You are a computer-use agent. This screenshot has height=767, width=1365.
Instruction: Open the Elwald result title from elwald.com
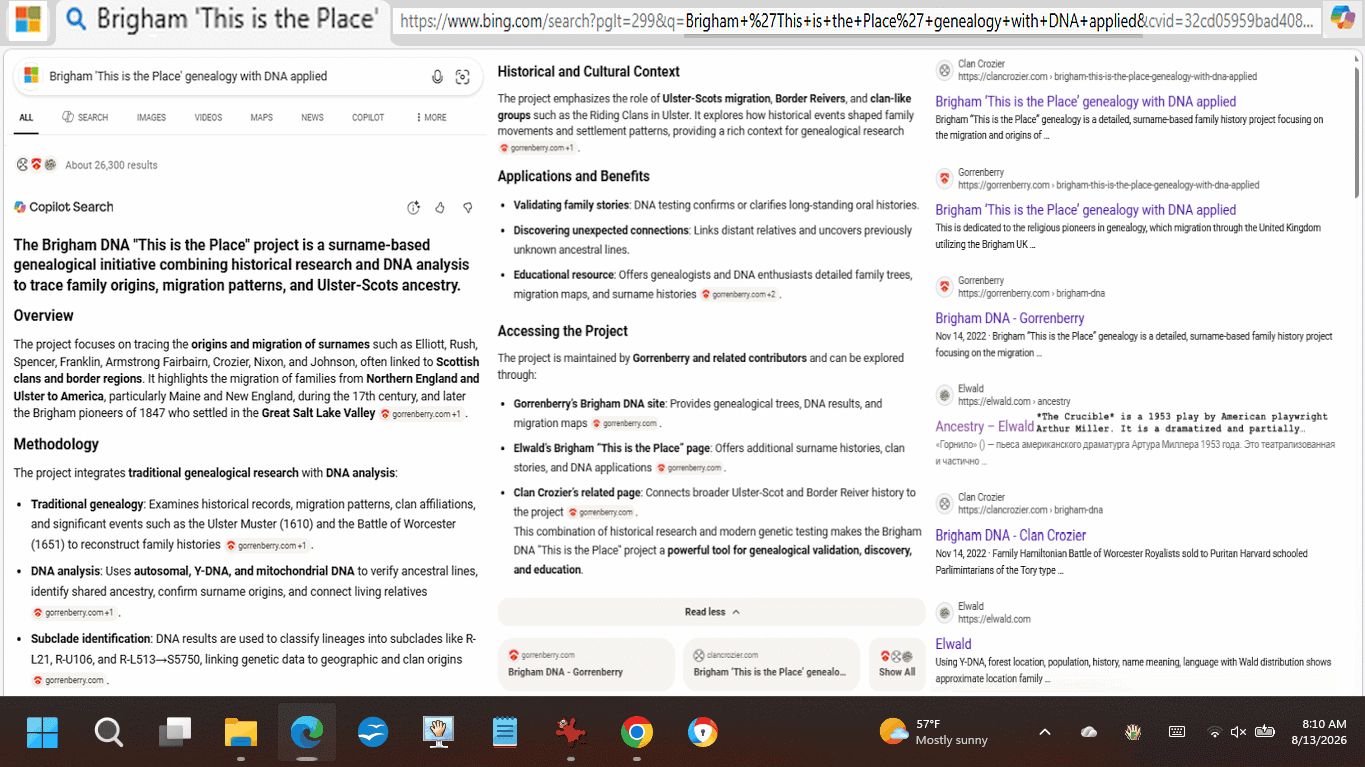pyautogui.click(x=954, y=644)
